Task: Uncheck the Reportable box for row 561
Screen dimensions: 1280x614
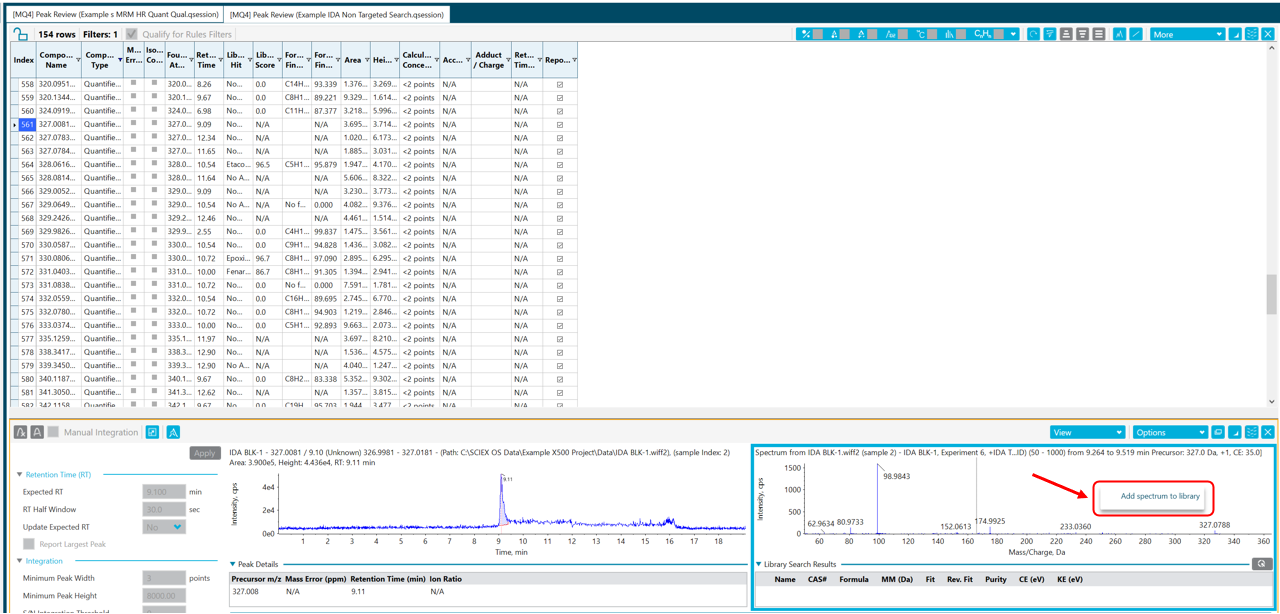Action: (560, 125)
